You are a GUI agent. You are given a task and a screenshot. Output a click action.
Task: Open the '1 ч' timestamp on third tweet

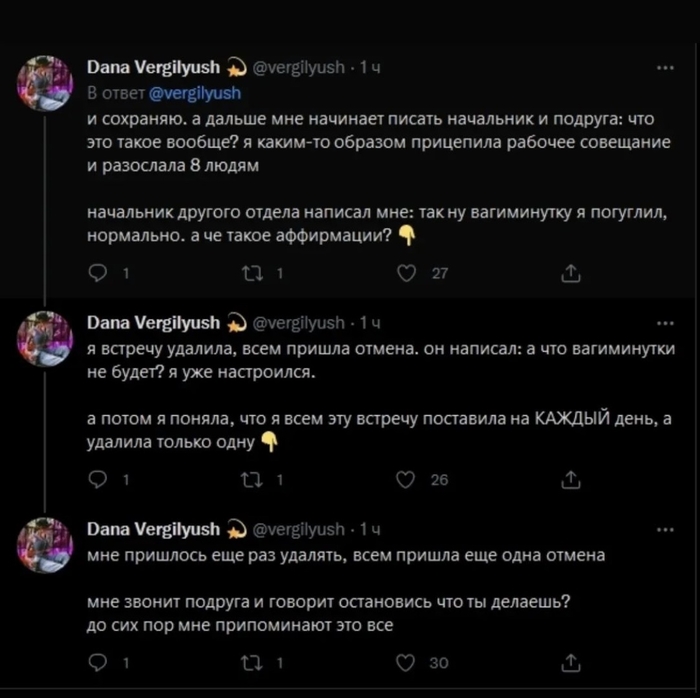click(370, 528)
